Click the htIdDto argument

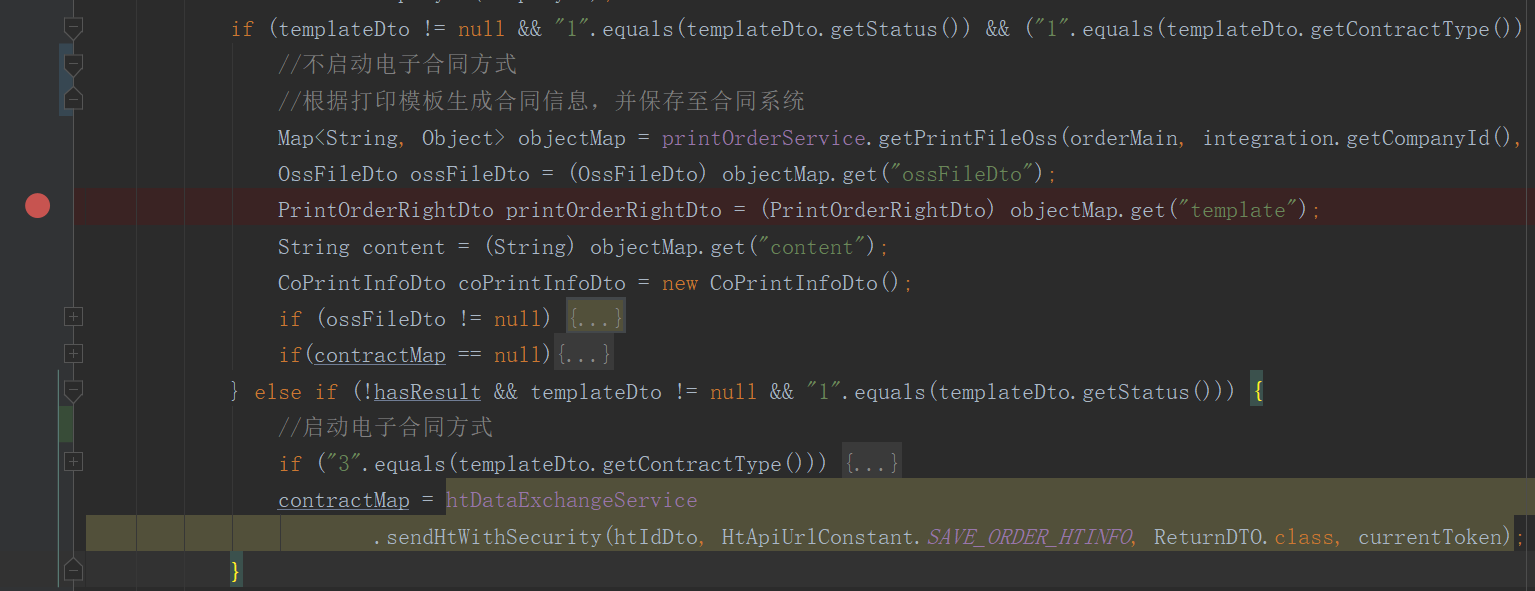coord(656,537)
